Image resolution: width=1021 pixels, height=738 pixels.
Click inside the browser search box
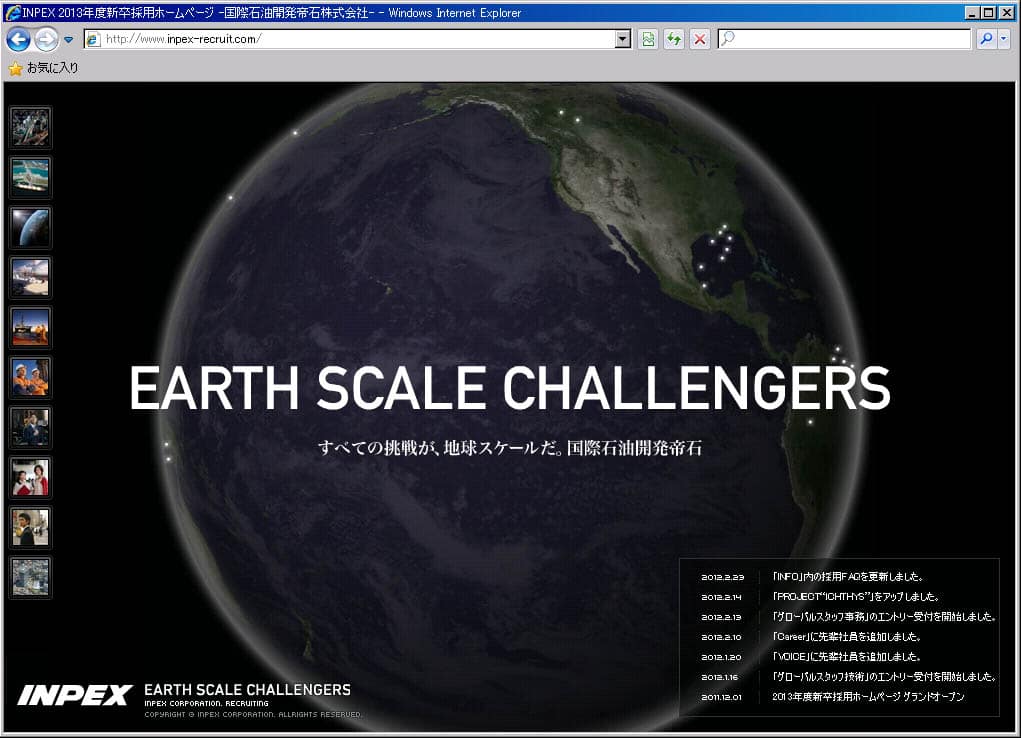[x=844, y=39]
